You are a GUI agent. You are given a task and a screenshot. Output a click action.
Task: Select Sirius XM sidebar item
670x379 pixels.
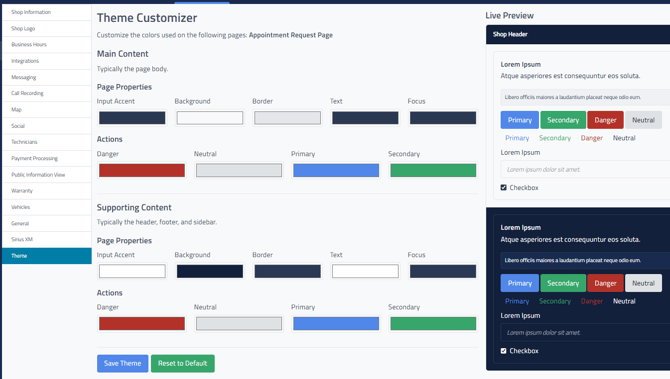46,239
